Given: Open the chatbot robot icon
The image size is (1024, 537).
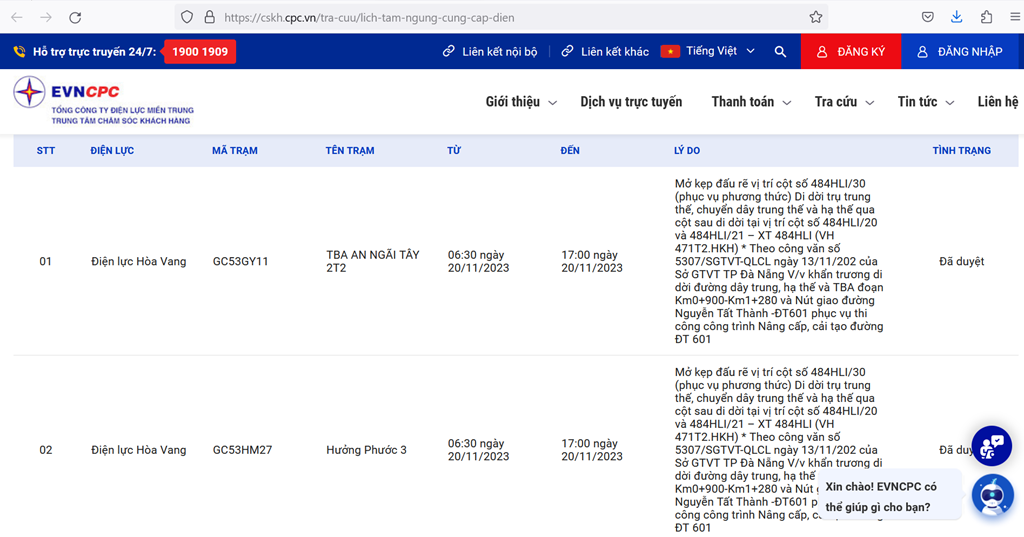Looking at the screenshot, I should [992, 494].
